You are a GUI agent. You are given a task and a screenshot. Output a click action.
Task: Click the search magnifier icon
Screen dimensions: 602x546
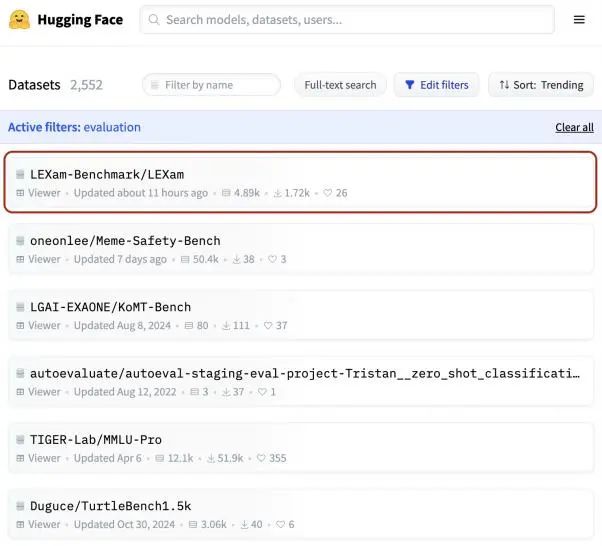[154, 20]
